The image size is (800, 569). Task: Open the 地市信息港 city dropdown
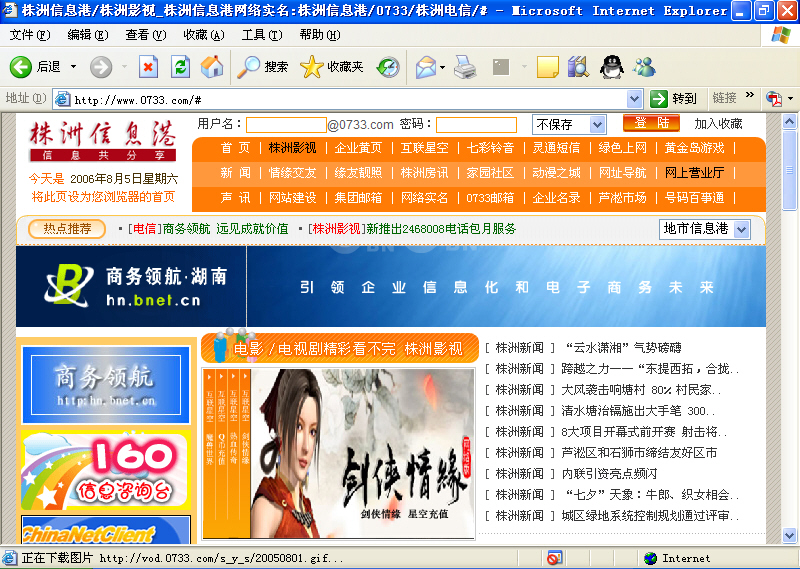tap(742, 230)
